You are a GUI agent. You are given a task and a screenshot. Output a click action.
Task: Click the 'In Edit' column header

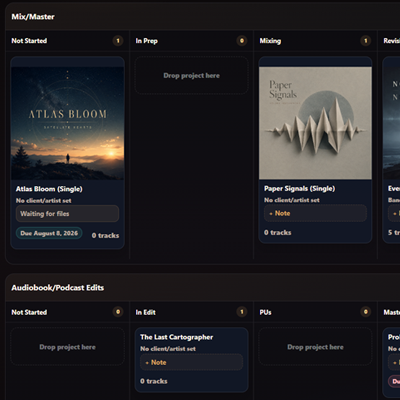(x=146, y=312)
